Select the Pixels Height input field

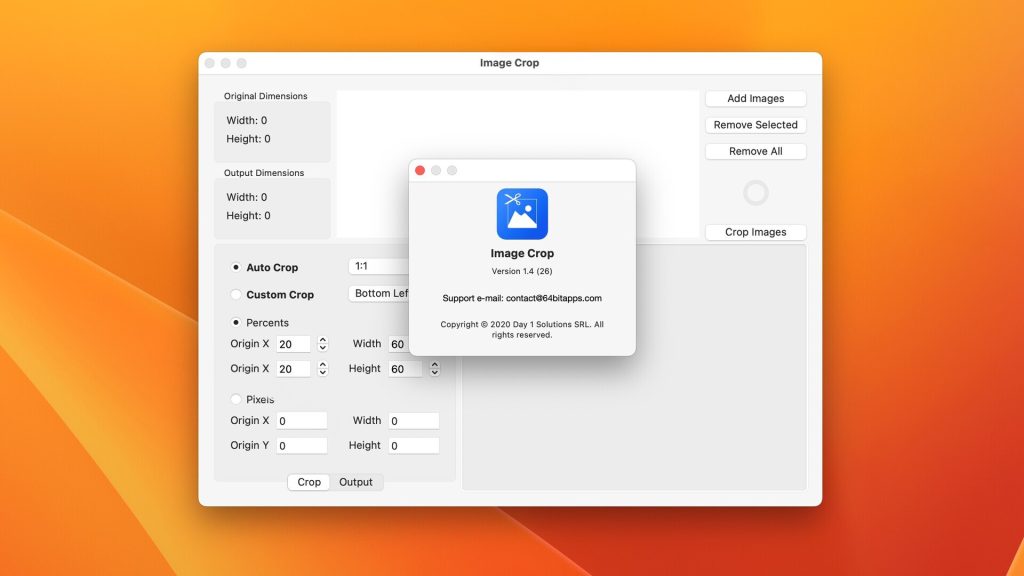pos(413,446)
